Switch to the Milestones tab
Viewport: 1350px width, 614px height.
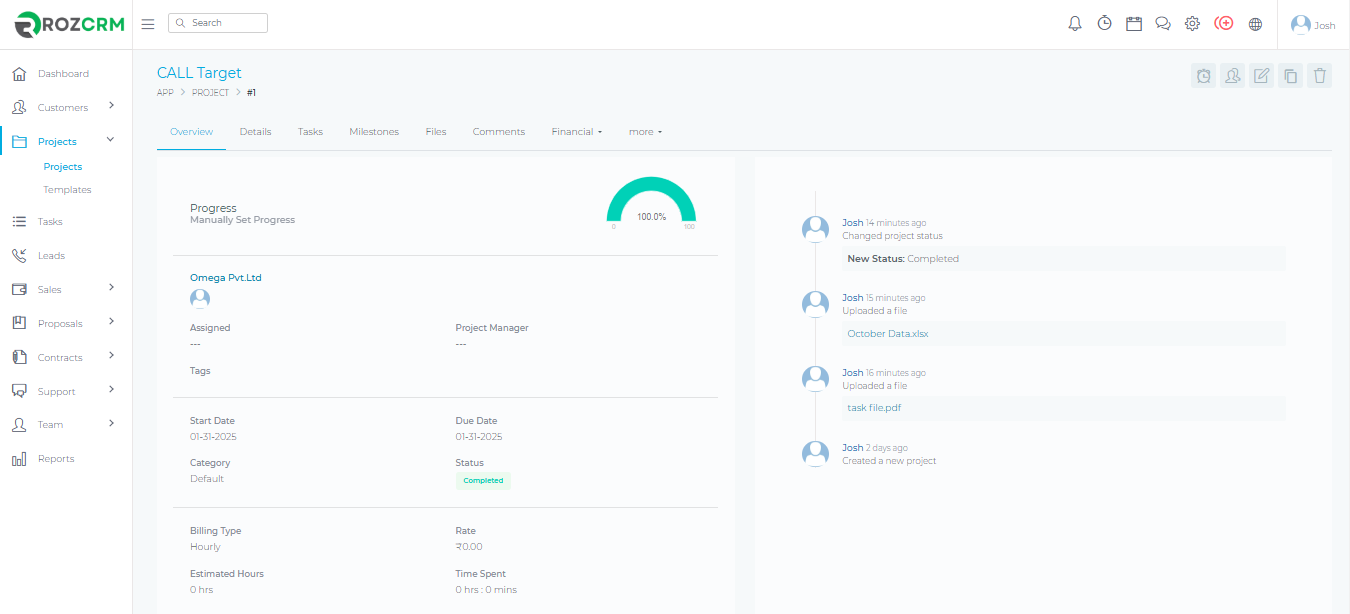pyautogui.click(x=374, y=132)
